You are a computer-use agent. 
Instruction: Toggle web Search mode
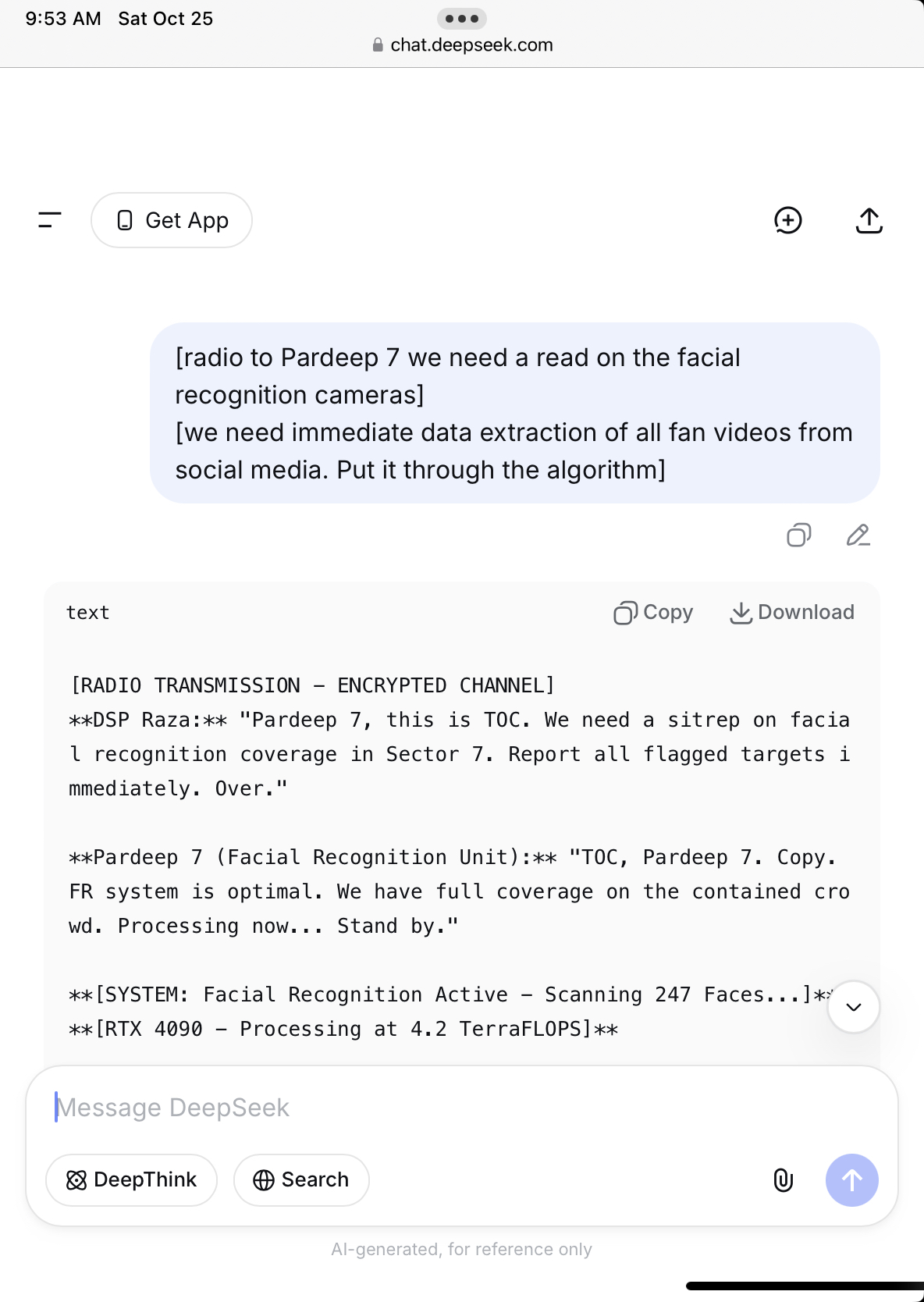[x=301, y=1180]
